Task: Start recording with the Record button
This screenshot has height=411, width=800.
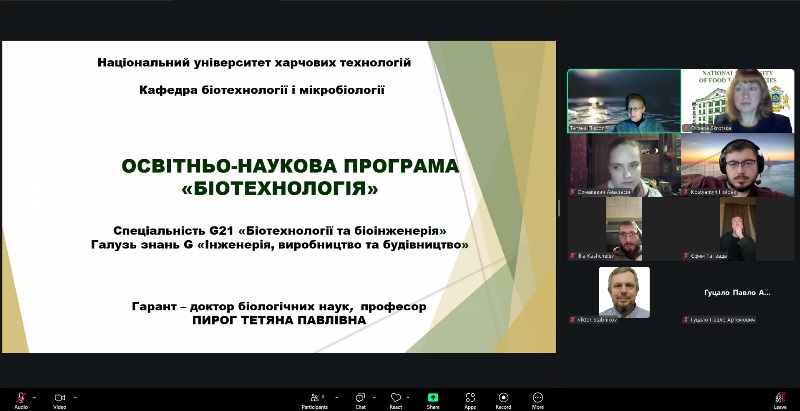Action: pos(503,397)
